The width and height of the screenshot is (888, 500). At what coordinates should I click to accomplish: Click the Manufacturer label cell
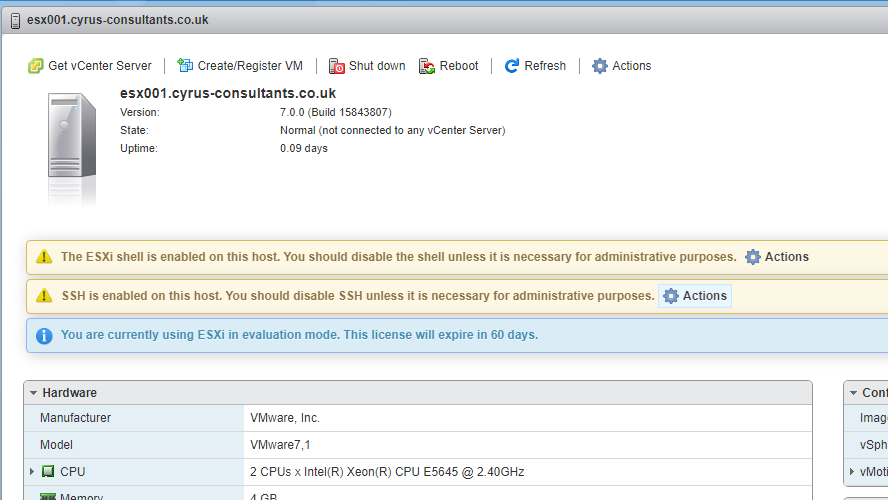(x=134, y=418)
